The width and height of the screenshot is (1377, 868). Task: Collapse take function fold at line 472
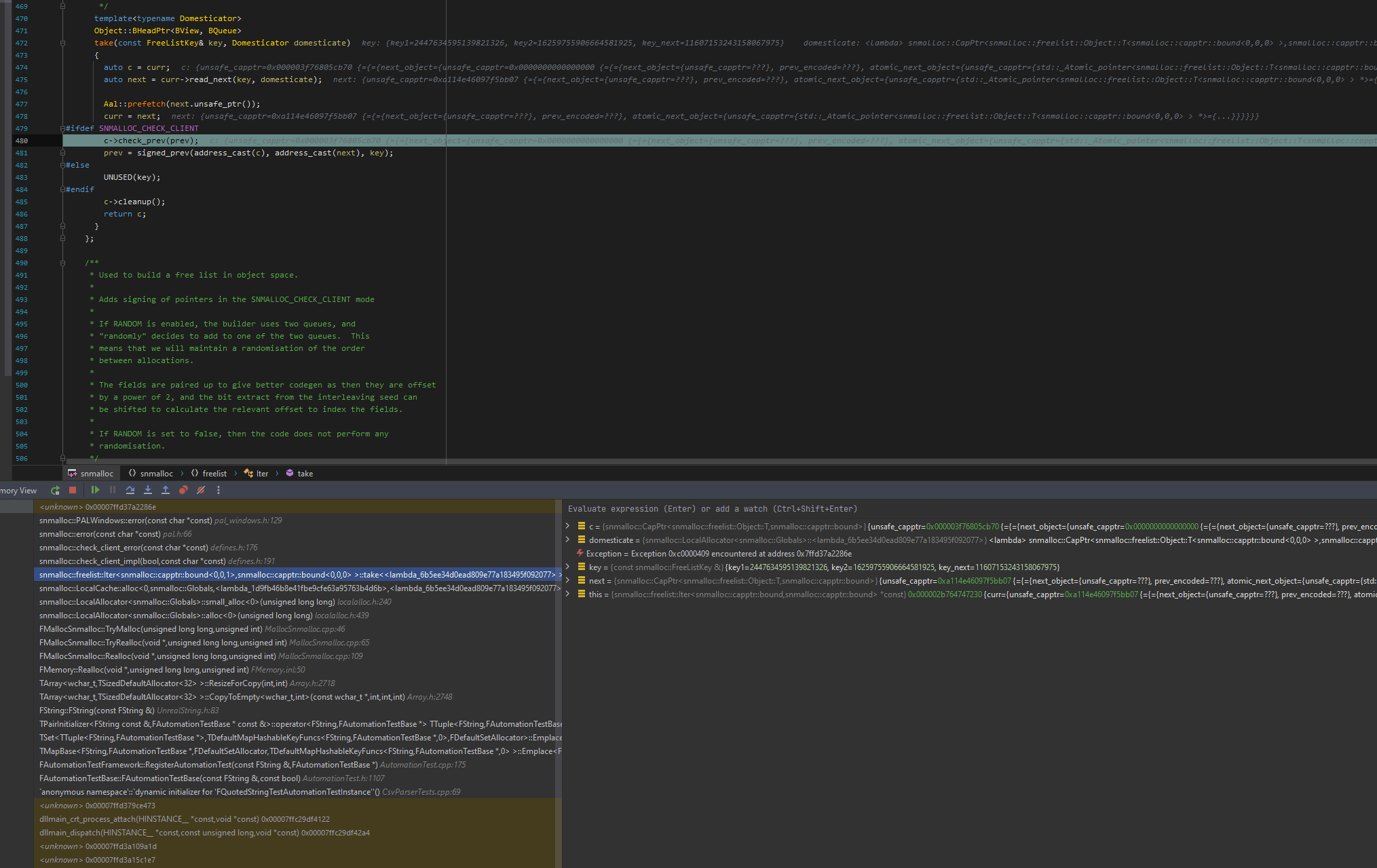click(62, 43)
